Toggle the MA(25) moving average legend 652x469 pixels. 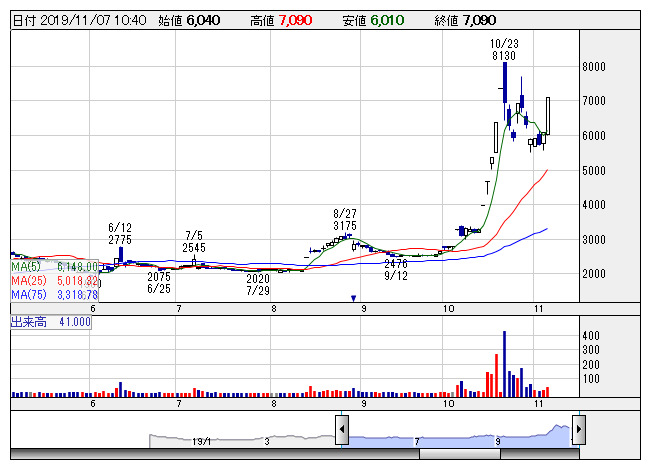pos(54,281)
